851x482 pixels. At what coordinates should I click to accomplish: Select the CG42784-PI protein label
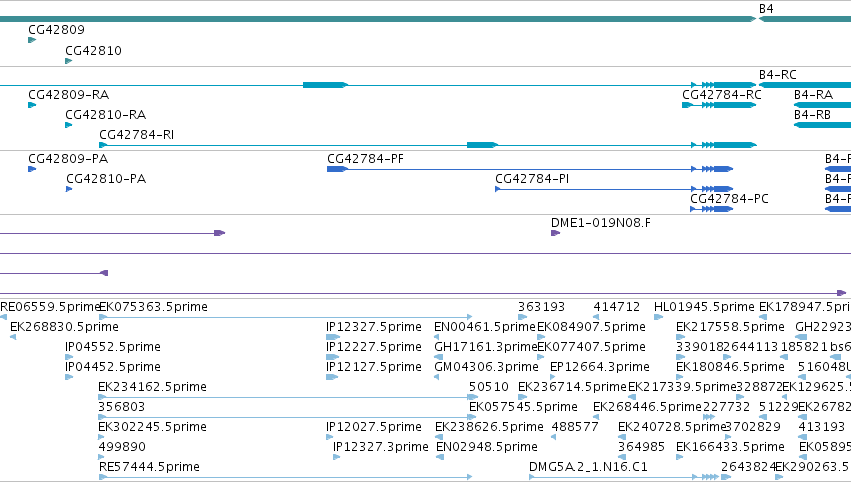[532, 179]
